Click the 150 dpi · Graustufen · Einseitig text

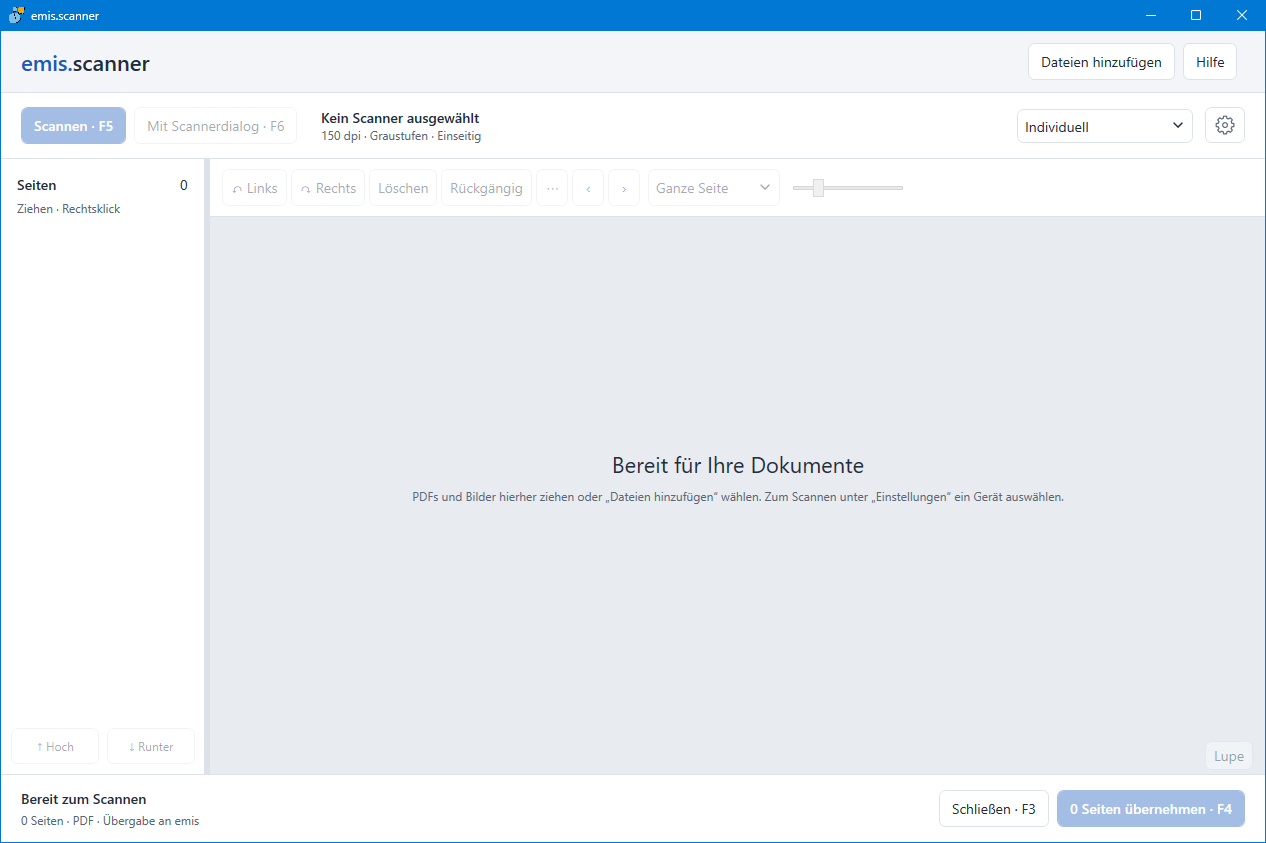tap(401, 136)
